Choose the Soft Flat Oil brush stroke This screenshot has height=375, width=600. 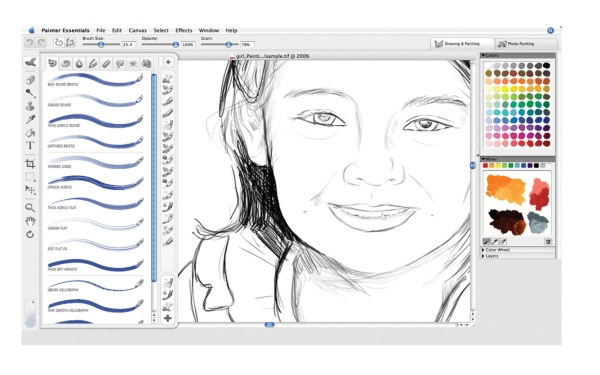[x=95, y=245]
